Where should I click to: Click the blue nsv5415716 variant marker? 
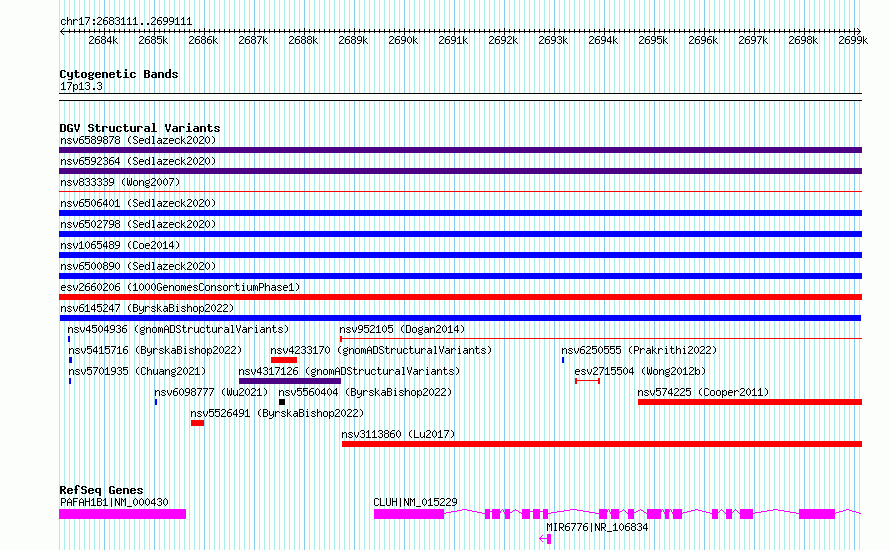pos(70,360)
